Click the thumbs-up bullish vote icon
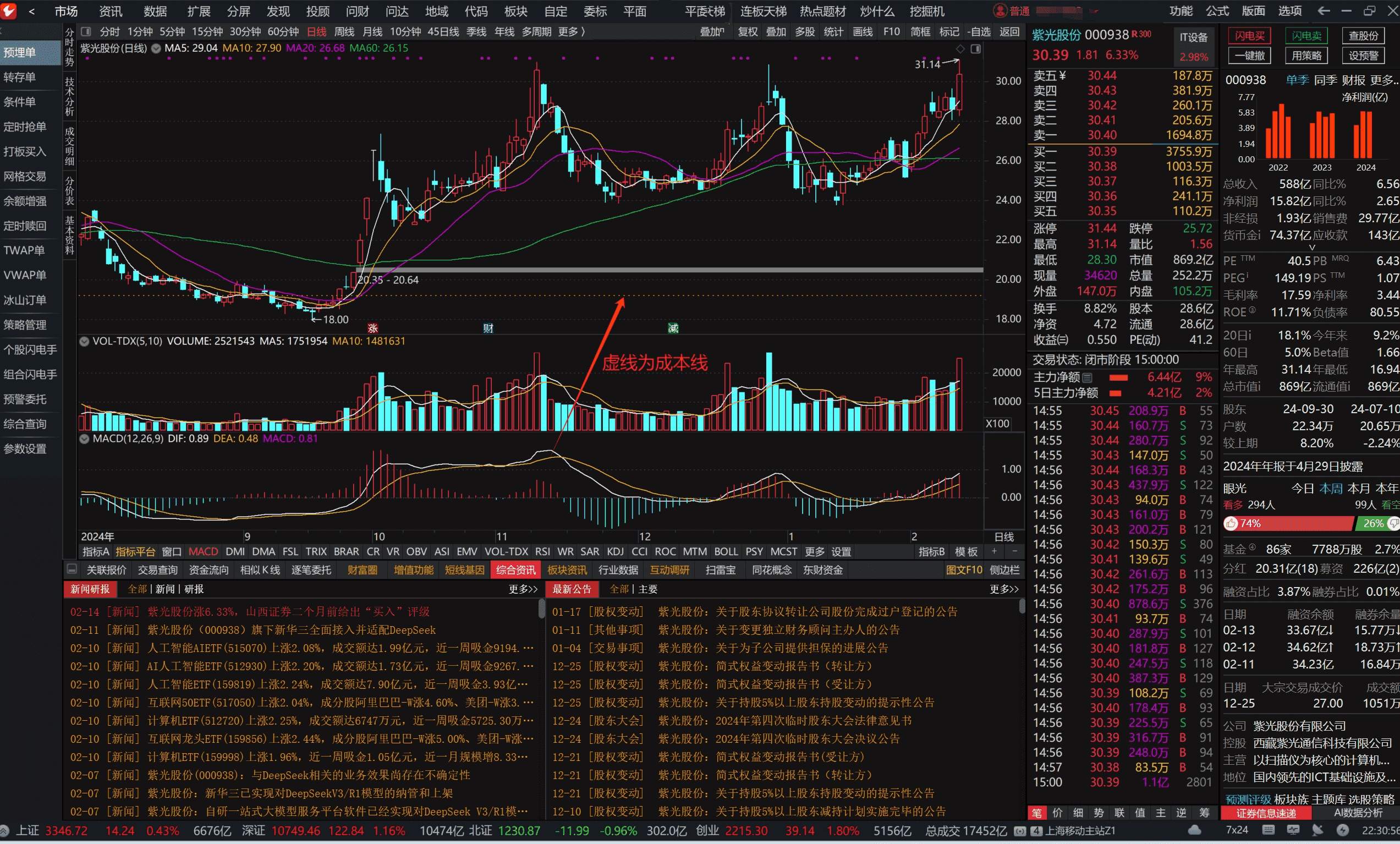Screen dimensions: 1400x844 click(1231, 523)
